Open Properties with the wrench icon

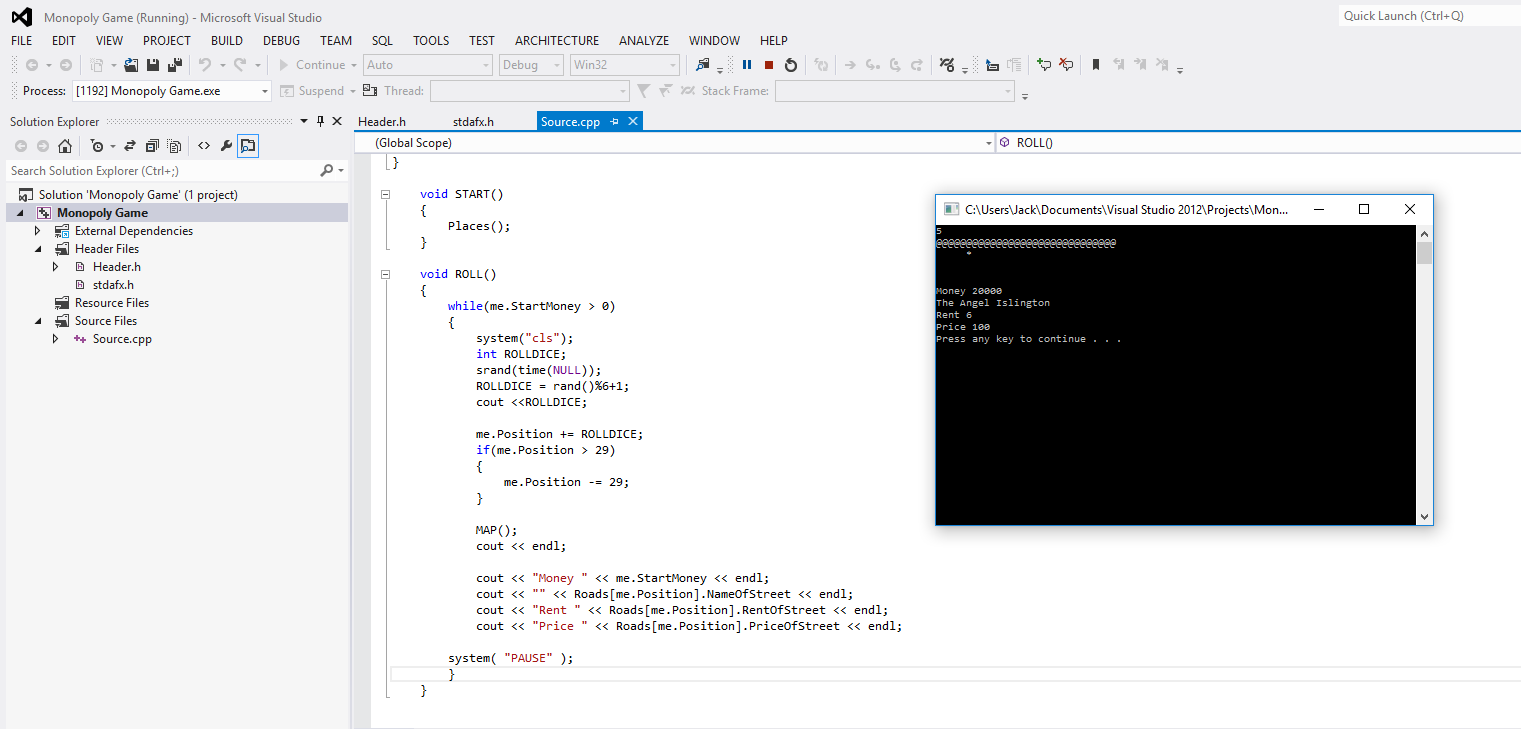pyautogui.click(x=226, y=146)
